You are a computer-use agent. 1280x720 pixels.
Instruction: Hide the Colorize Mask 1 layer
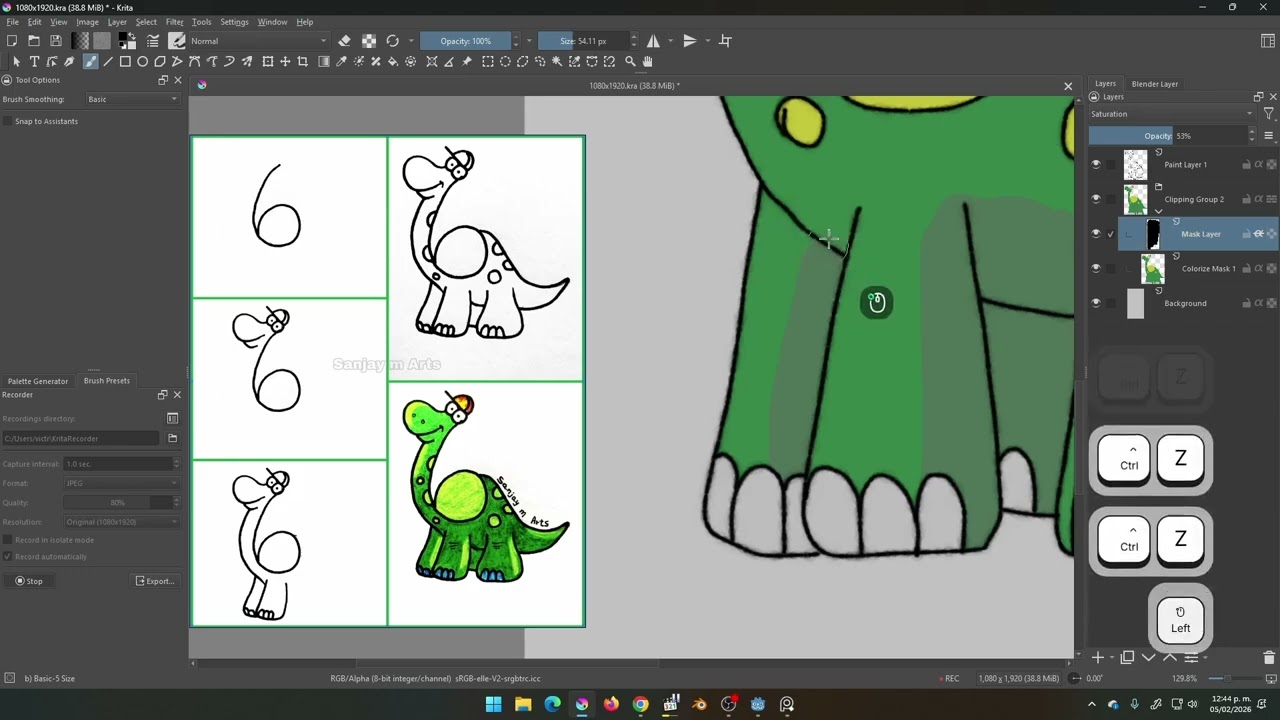[1096, 268]
